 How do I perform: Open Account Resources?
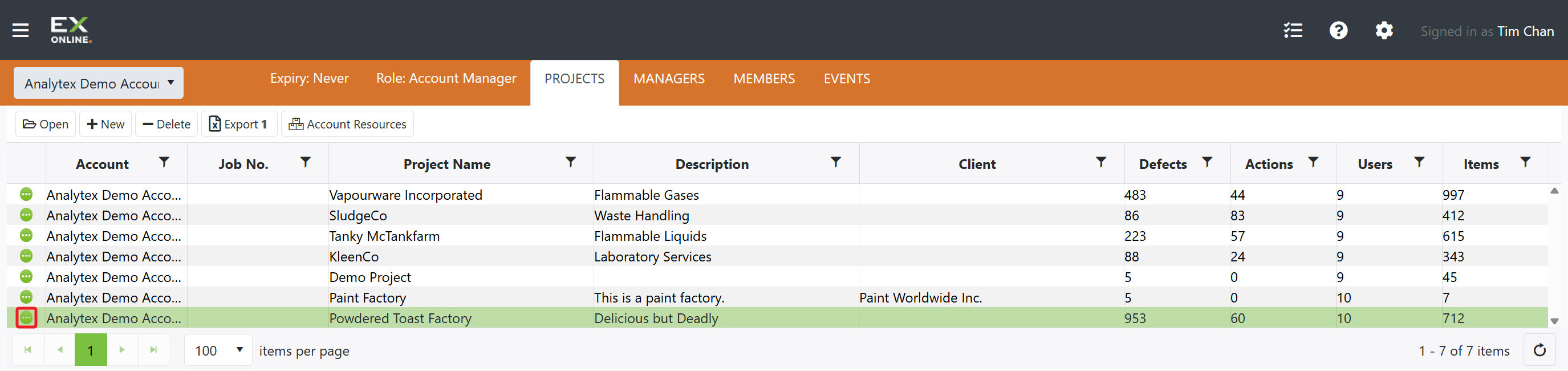point(347,124)
